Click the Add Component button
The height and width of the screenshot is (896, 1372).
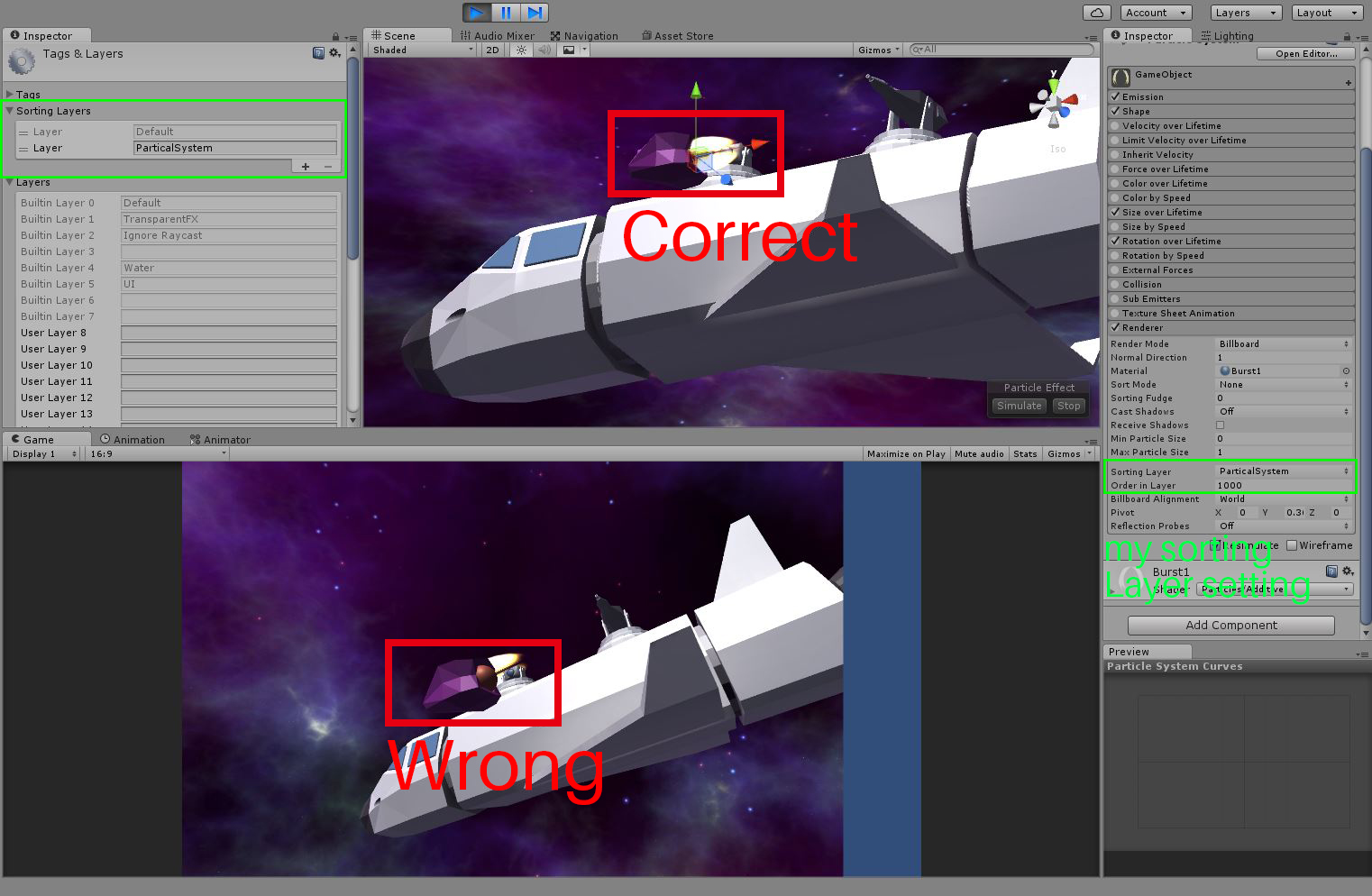click(x=1230, y=626)
